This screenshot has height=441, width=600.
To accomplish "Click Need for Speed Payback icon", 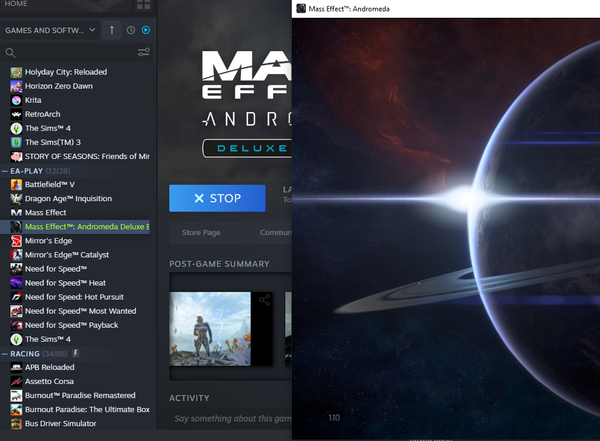I will click(x=16, y=325).
